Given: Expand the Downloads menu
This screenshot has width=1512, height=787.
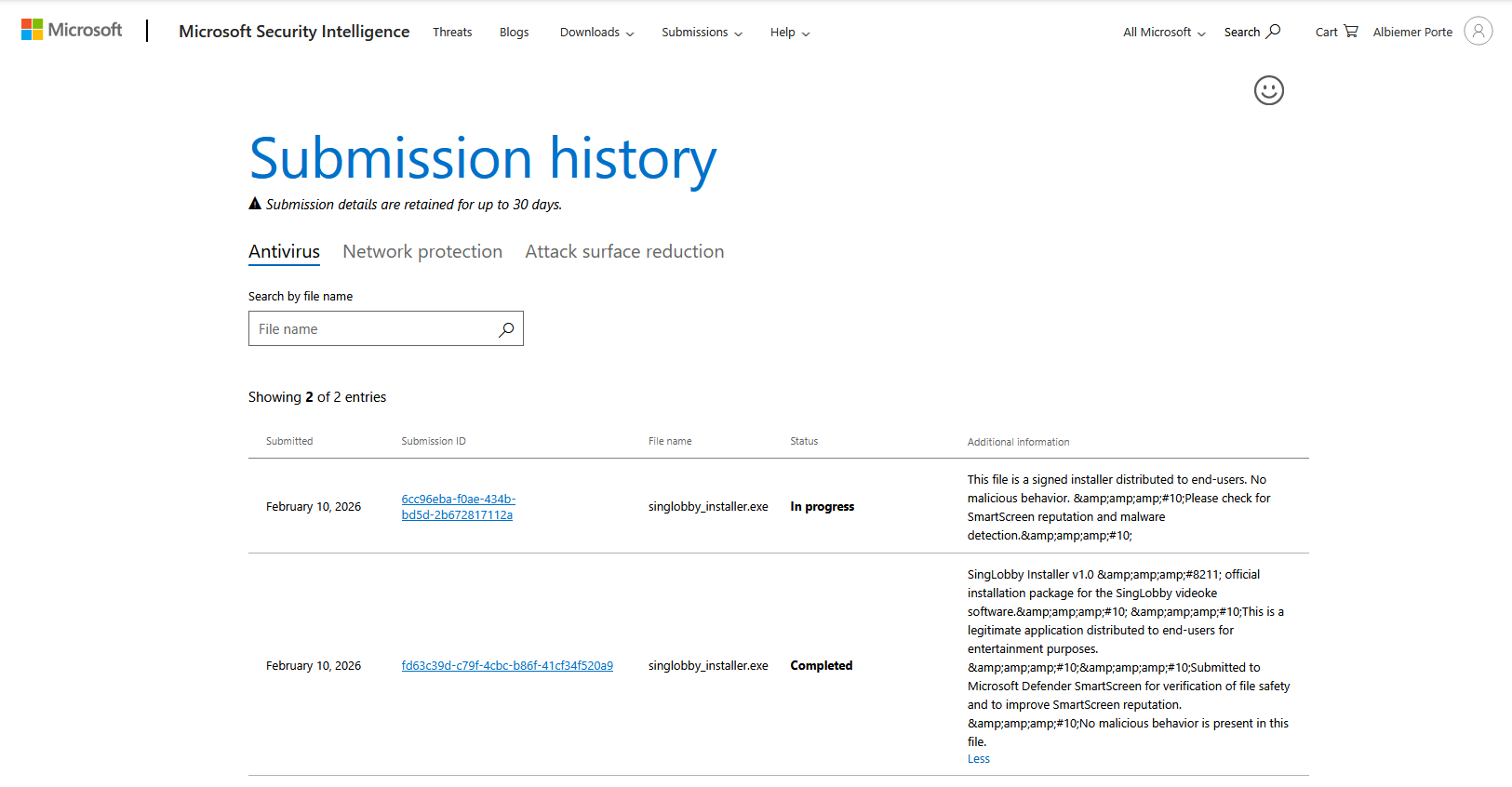Looking at the screenshot, I should (596, 33).
